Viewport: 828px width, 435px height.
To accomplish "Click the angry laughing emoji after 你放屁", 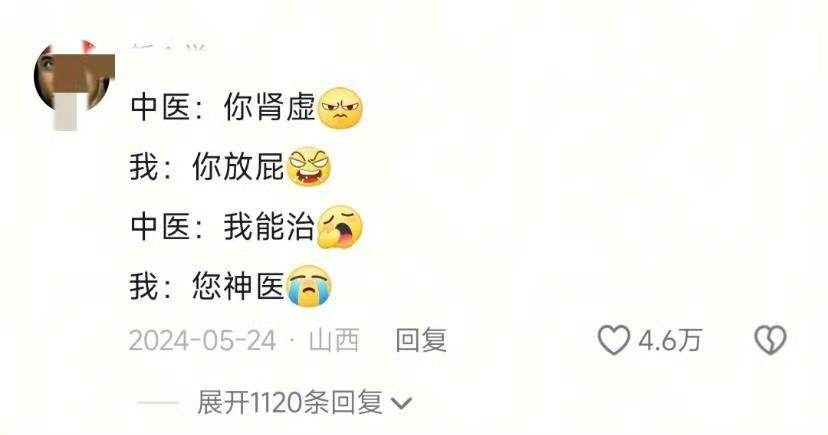I will [x=308, y=167].
